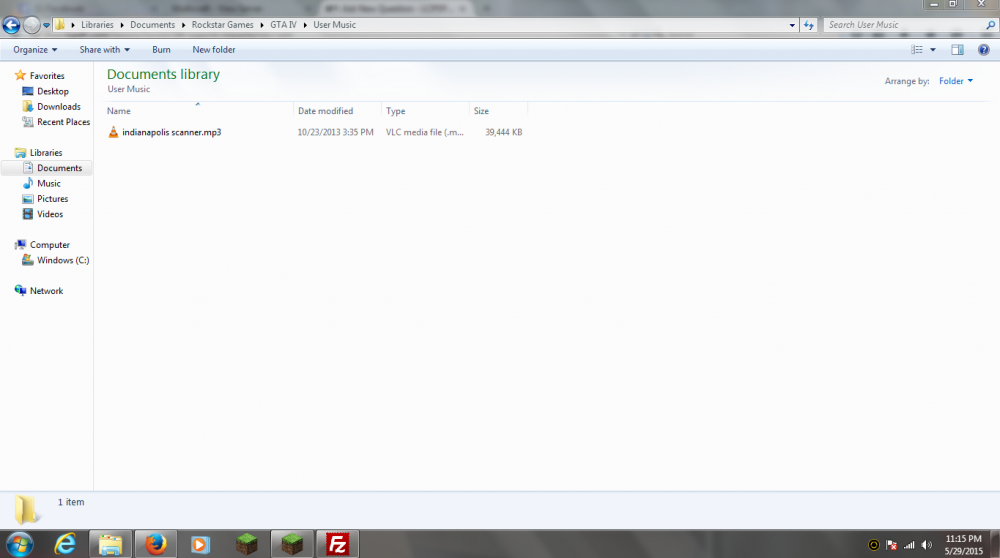Click the Burn toolbar button
The height and width of the screenshot is (558, 1000).
click(161, 50)
